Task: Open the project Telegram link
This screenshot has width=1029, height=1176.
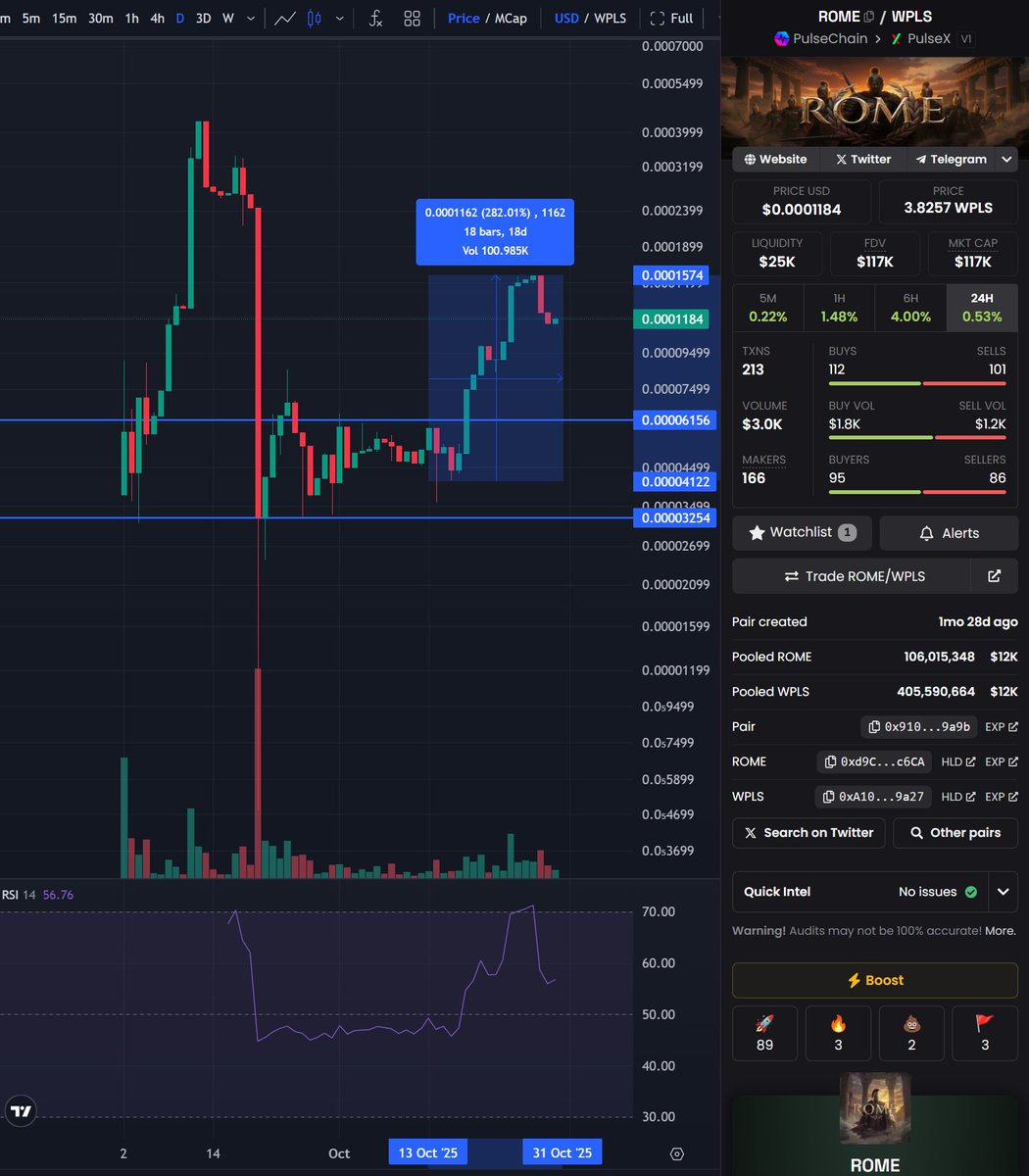Action: point(950,159)
